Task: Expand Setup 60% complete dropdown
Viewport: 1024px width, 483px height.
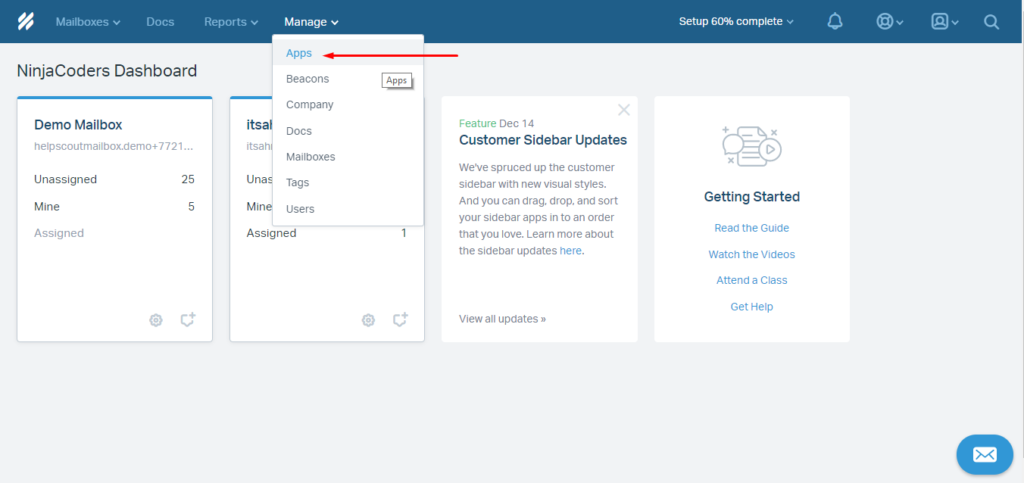Action: (x=736, y=22)
